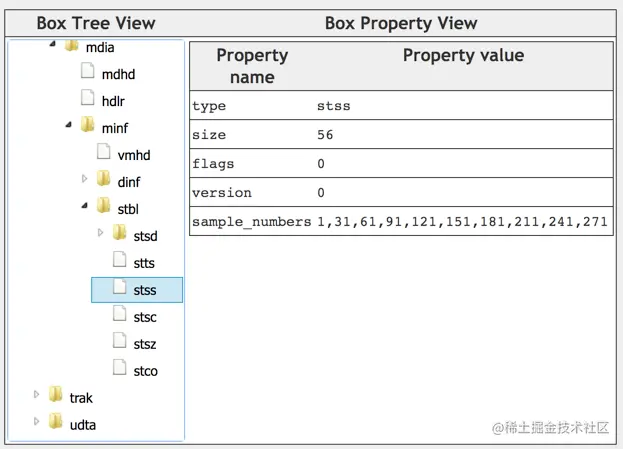Click the minf folder icon
This screenshot has height=449, width=623.
point(87,125)
